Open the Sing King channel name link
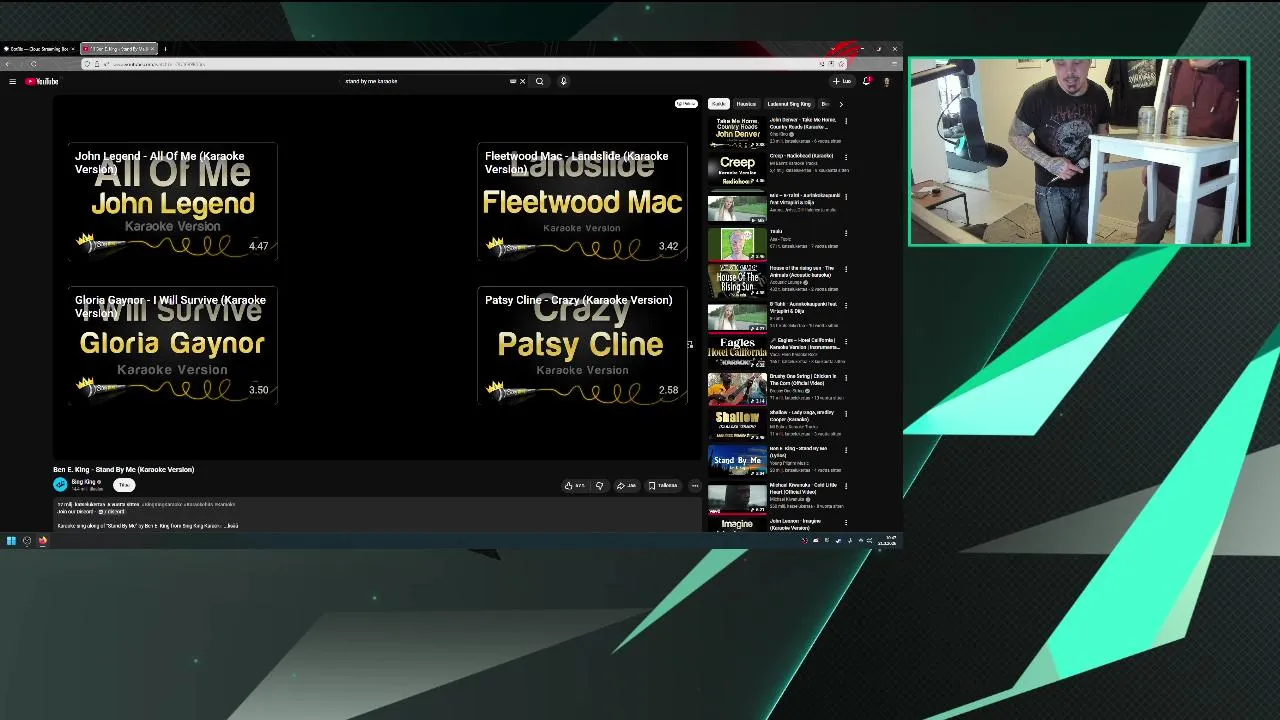 coord(85,482)
